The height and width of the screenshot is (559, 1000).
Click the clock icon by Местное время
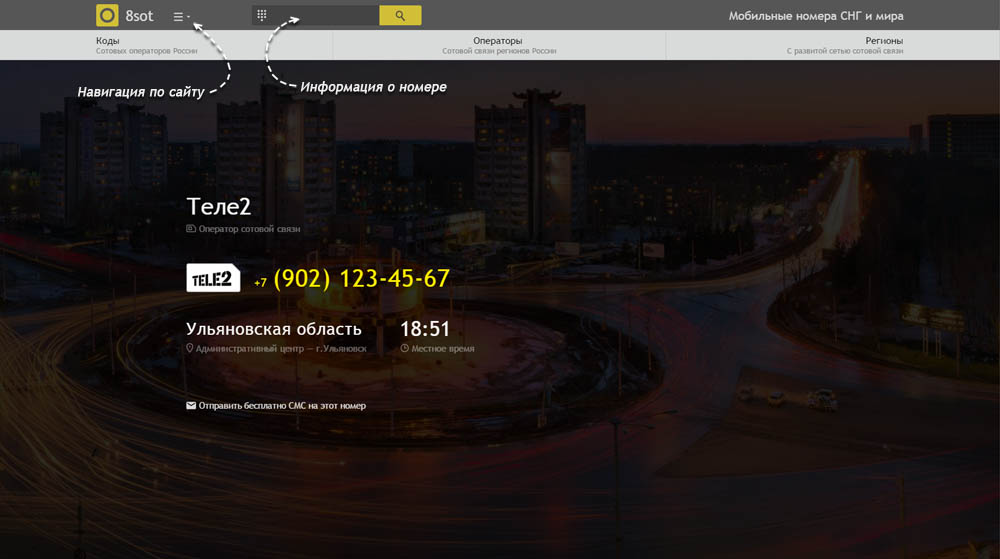click(x=404, y=349)
